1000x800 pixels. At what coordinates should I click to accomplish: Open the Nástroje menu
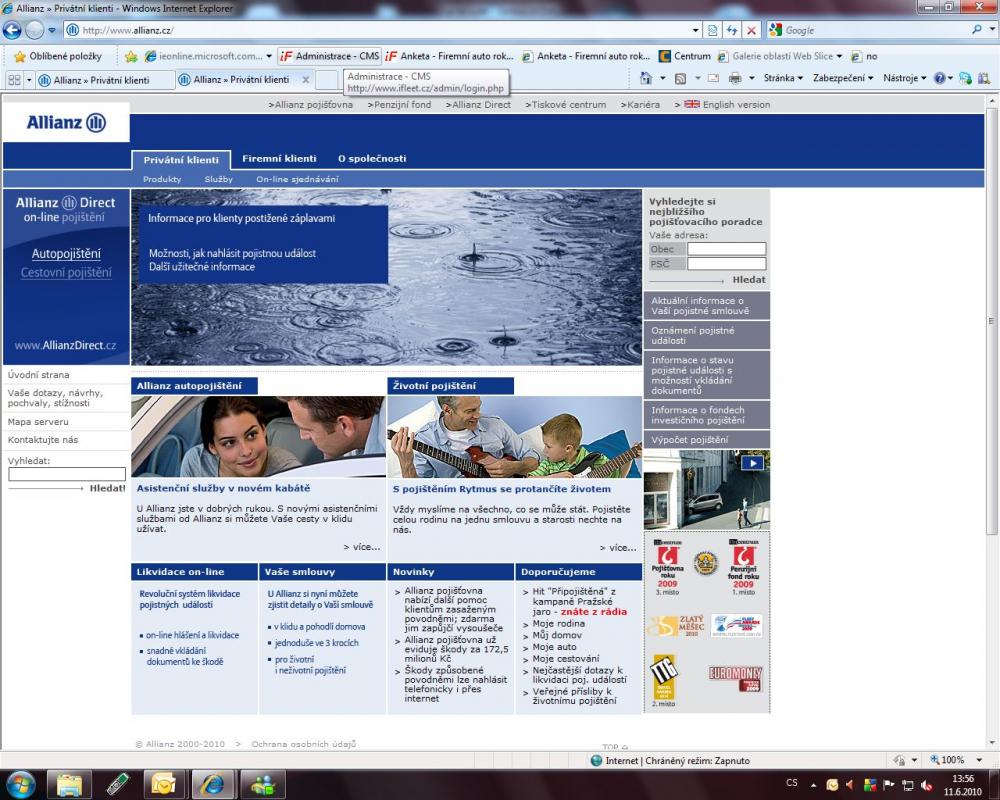(x=904, y=78)
